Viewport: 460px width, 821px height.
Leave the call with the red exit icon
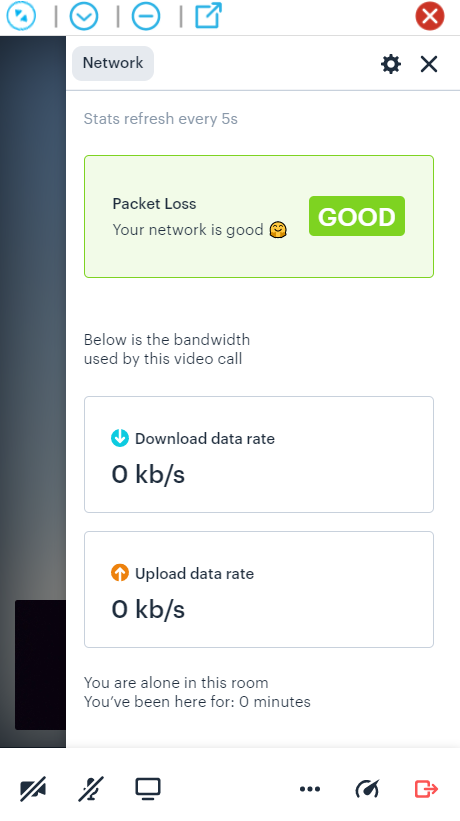point(426,789)
